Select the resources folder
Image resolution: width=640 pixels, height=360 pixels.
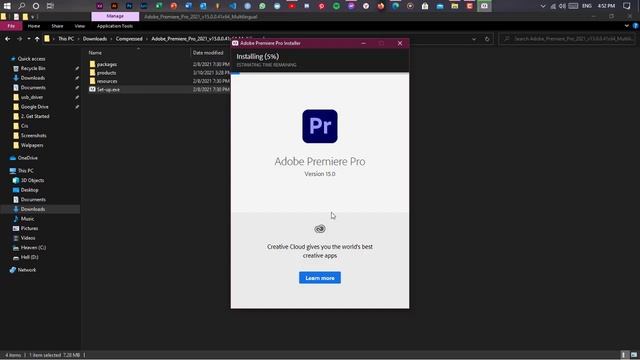click(x=107, y=81)
